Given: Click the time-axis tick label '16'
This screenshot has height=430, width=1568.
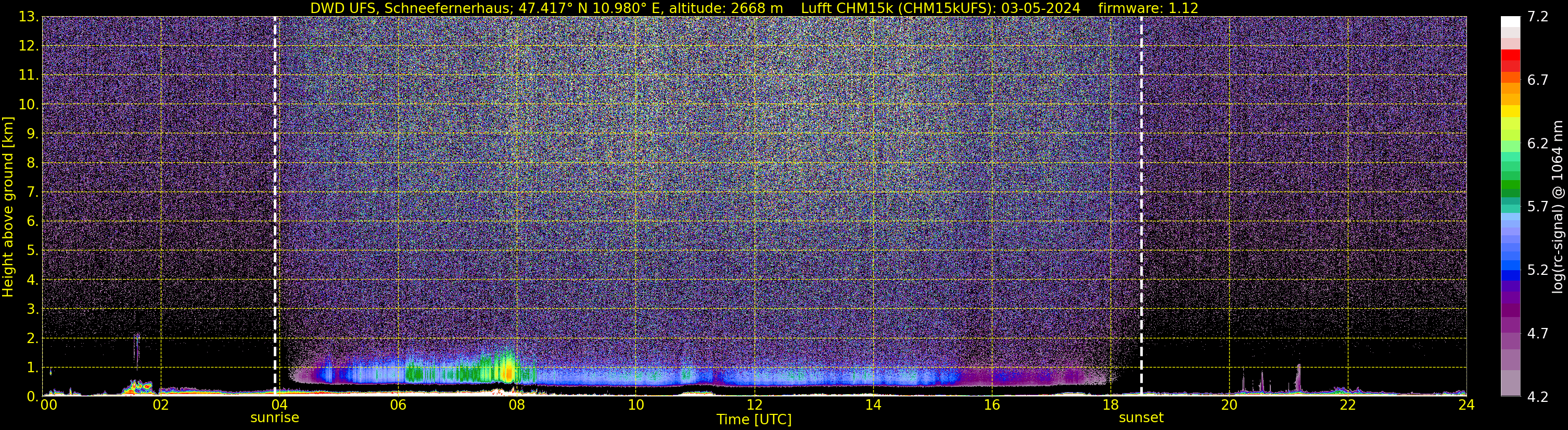Looking at the screenshot, I should pos(991,405).
